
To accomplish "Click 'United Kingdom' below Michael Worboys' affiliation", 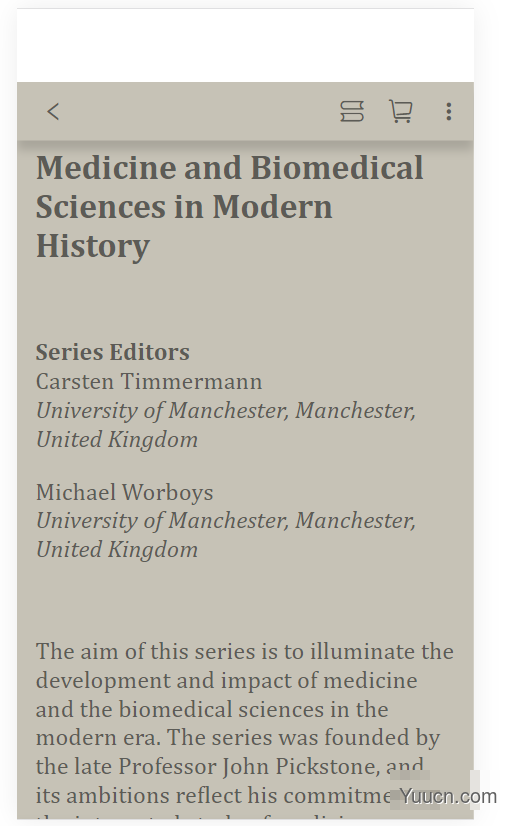I will point(117,549).
